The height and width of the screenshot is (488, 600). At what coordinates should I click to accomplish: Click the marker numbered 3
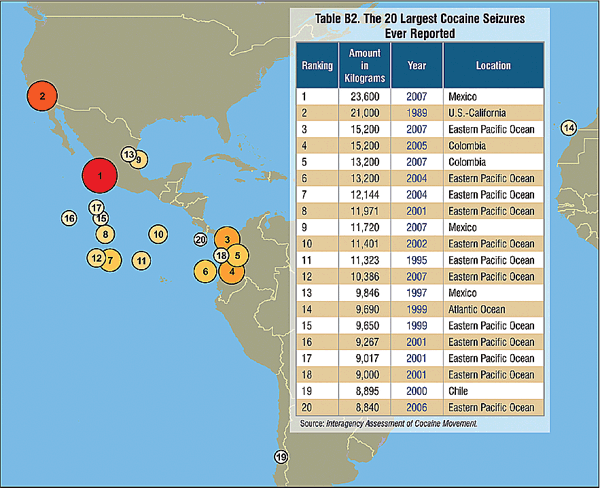tap(228, 240)
